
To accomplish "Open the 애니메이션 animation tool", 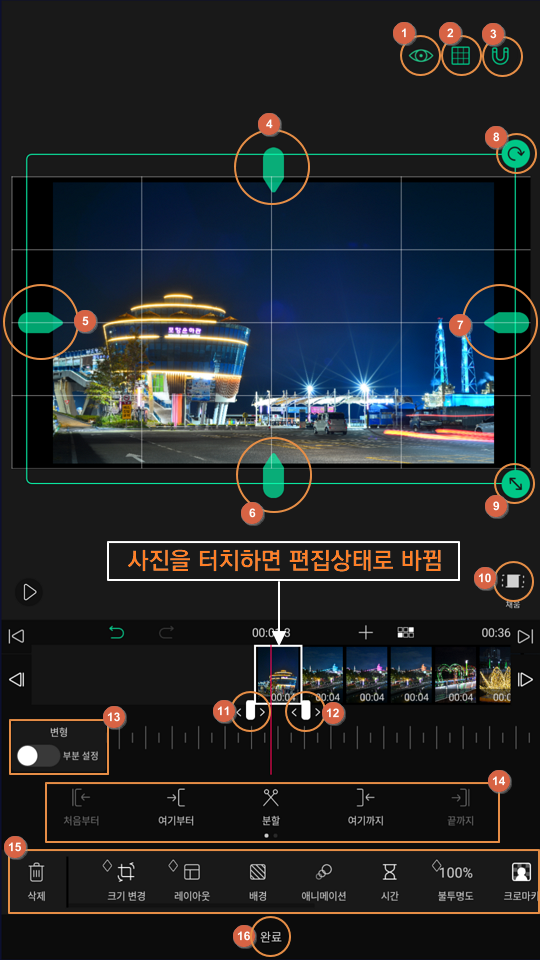I will 324,882.
